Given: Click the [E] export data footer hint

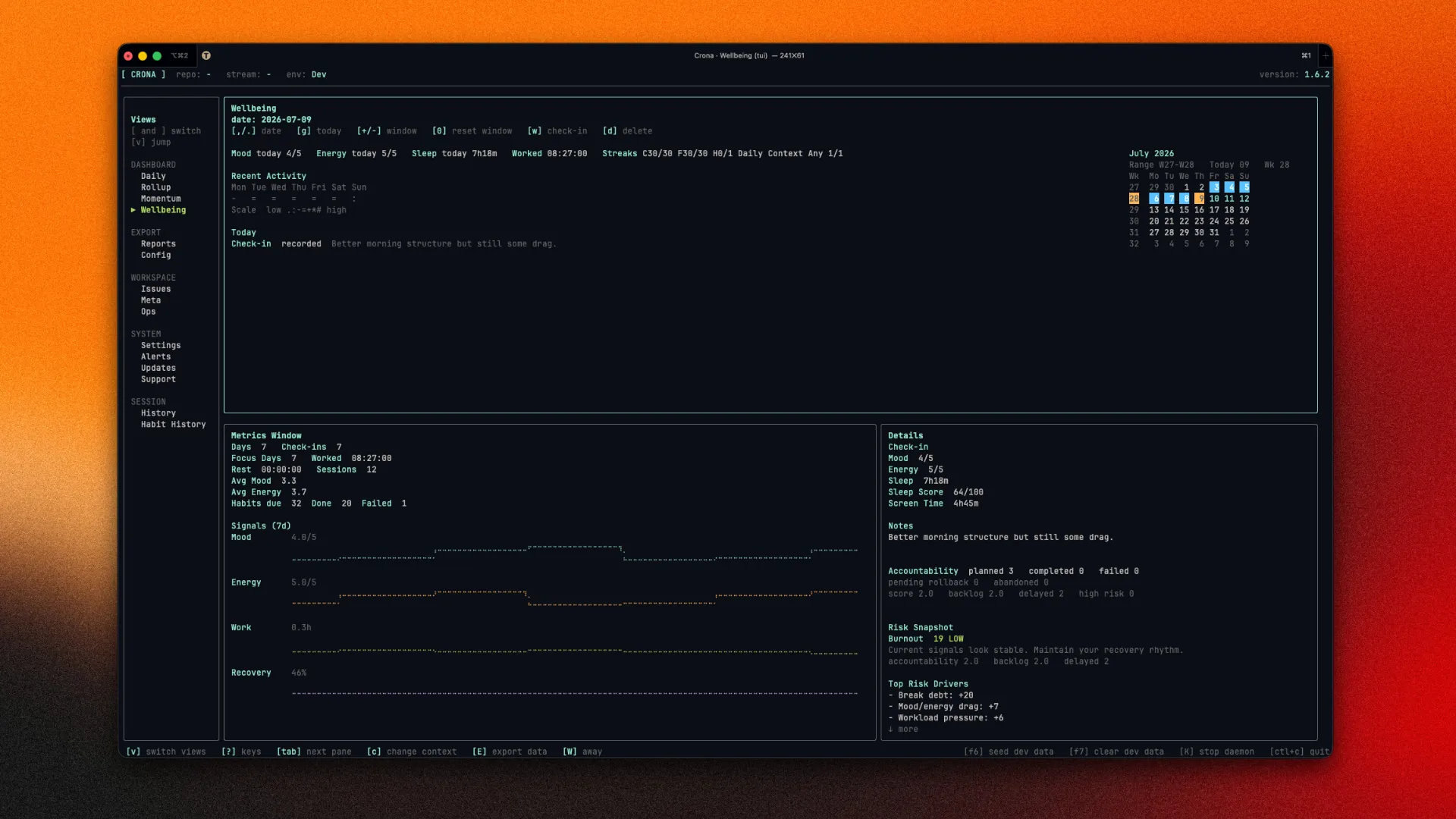Looking at the screenshot, I should pos(510,752).
